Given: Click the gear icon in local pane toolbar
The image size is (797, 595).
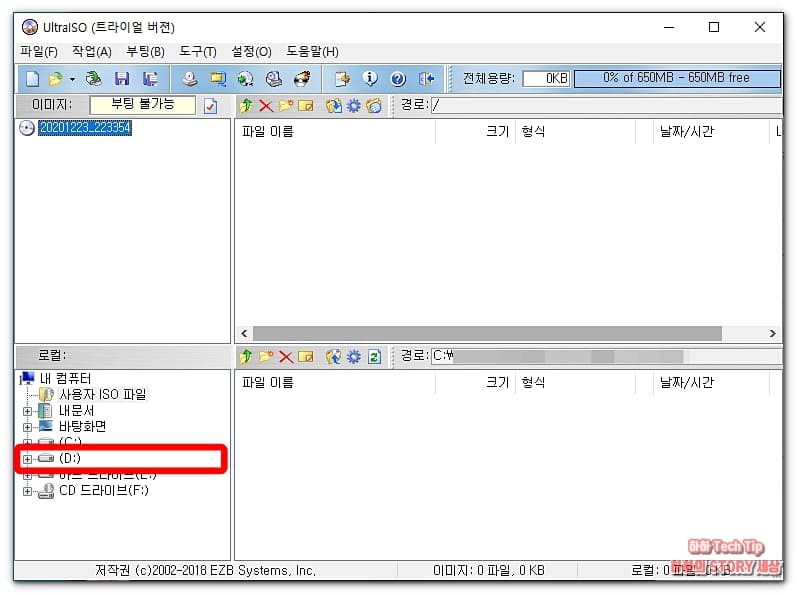Looking at the screenshot, I should pyautogui.click(x=354, y=357).
